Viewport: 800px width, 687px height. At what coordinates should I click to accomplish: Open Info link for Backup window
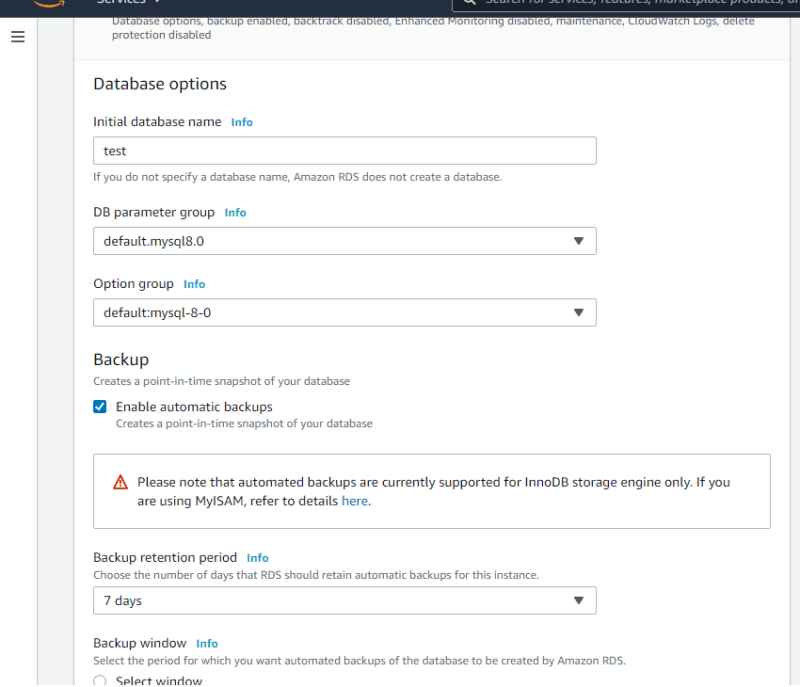207,644
